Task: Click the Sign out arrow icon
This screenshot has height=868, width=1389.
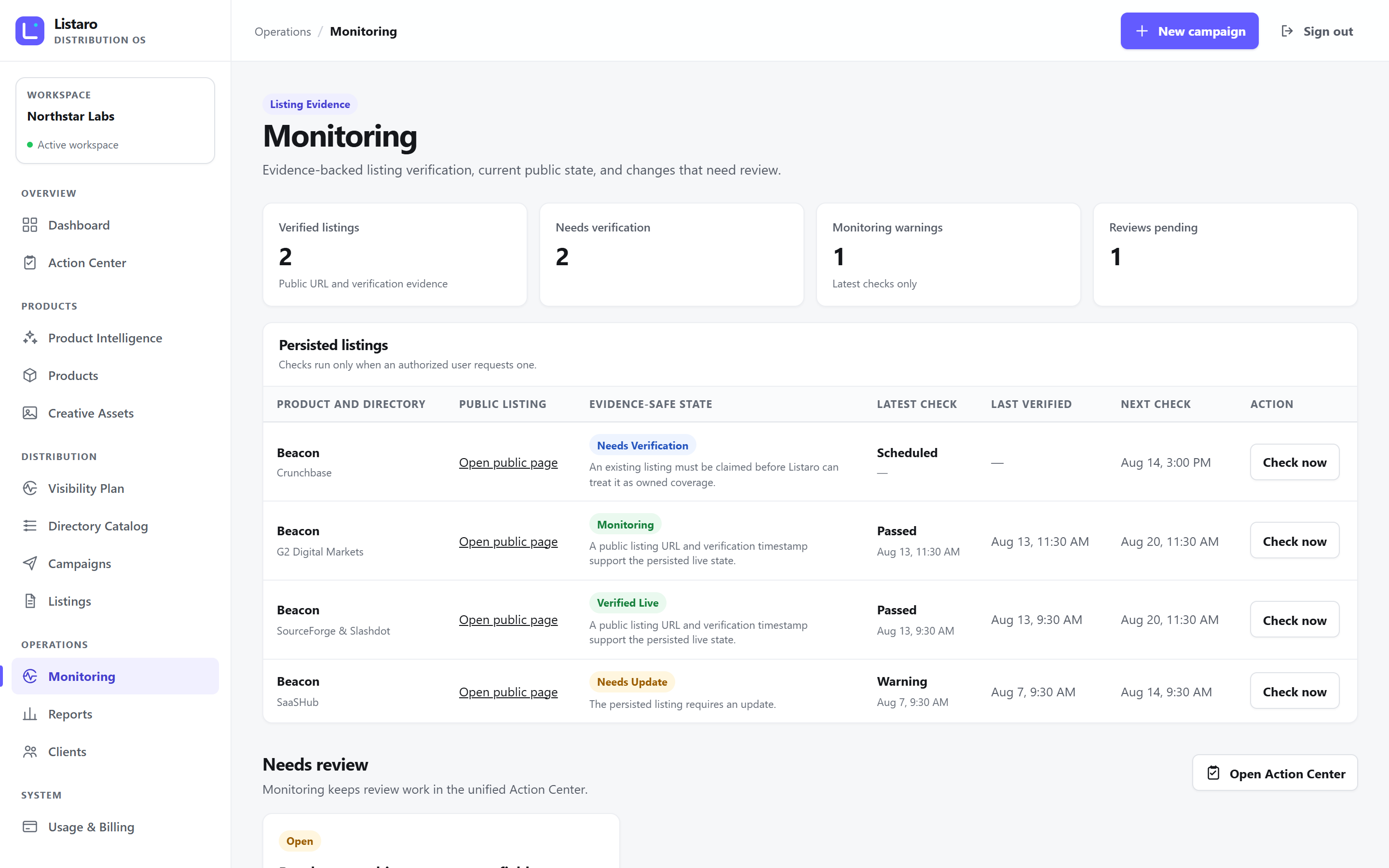Action: [1287, 31]
